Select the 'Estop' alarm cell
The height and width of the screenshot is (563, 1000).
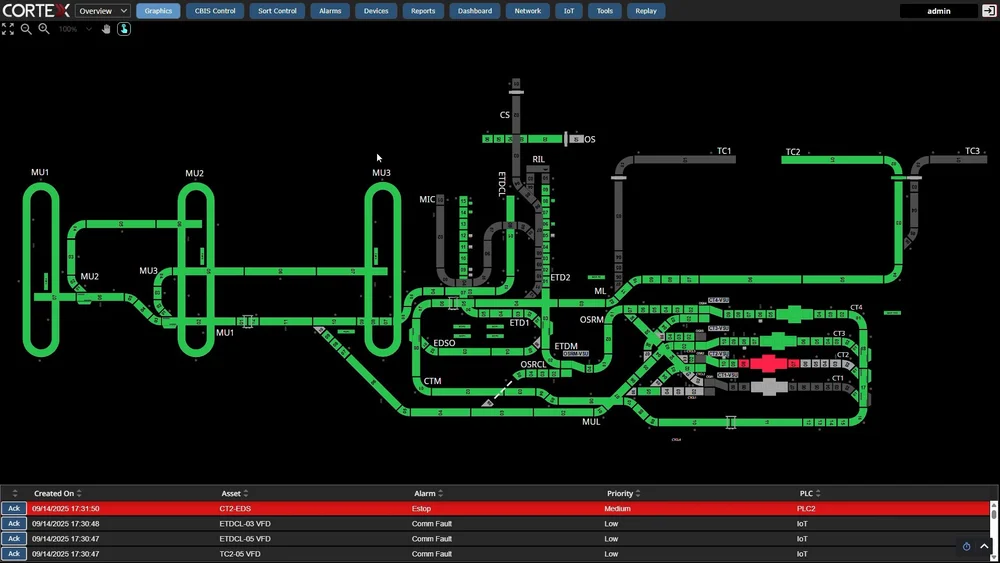click(422, 509)
